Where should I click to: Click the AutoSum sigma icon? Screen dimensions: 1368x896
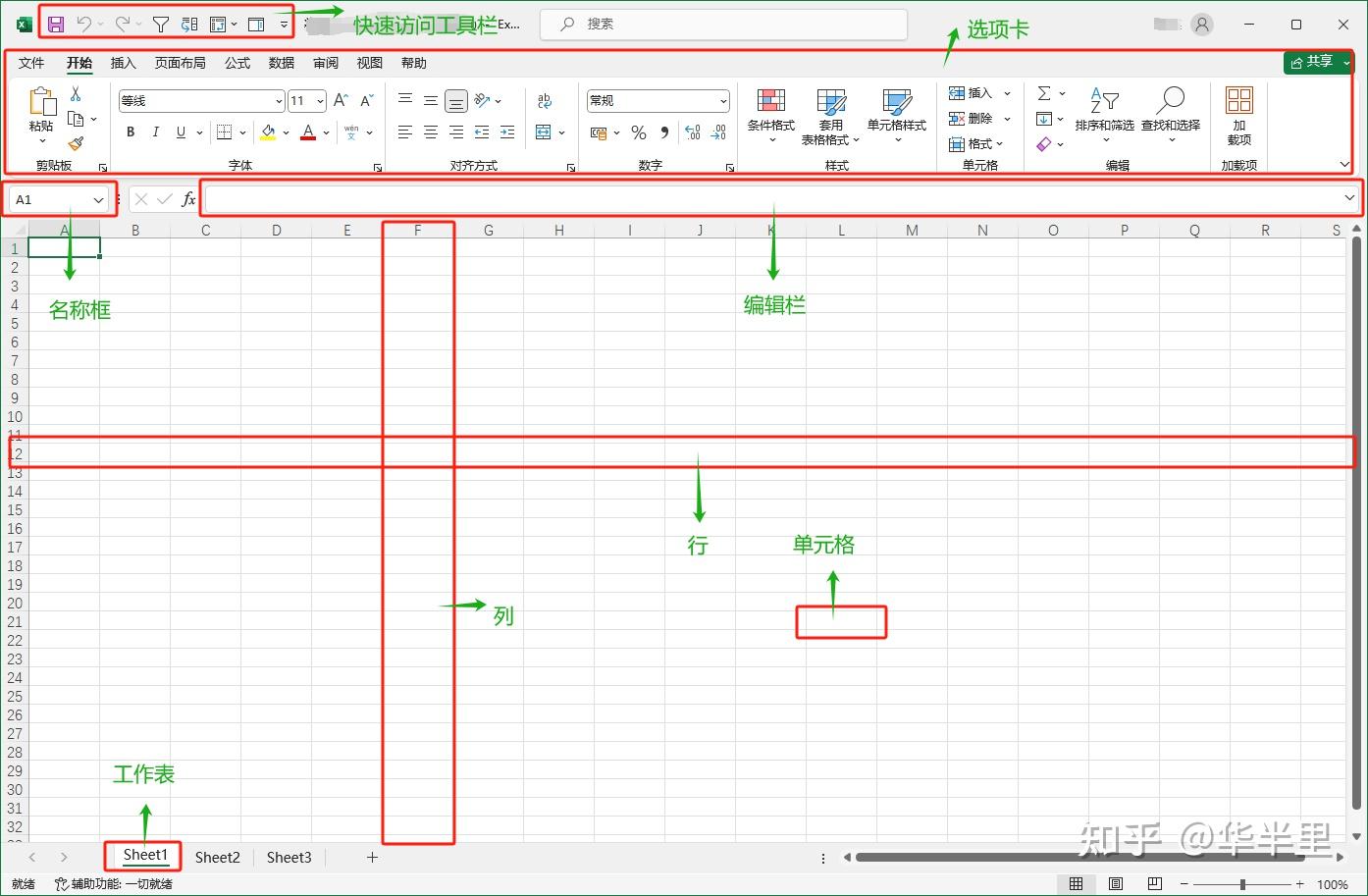click(1044, 93)
